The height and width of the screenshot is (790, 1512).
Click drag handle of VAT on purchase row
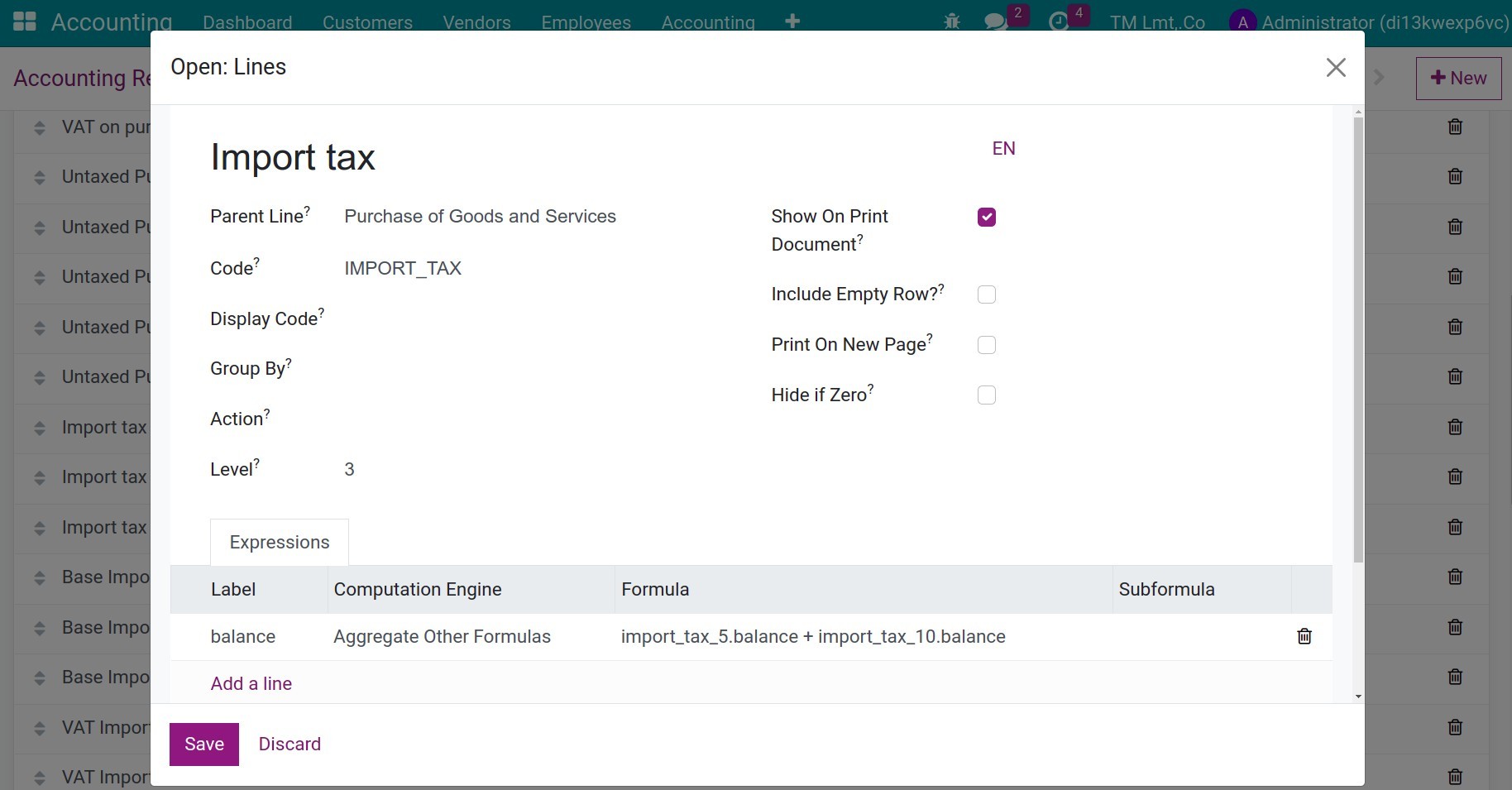(x=40, y=128)
